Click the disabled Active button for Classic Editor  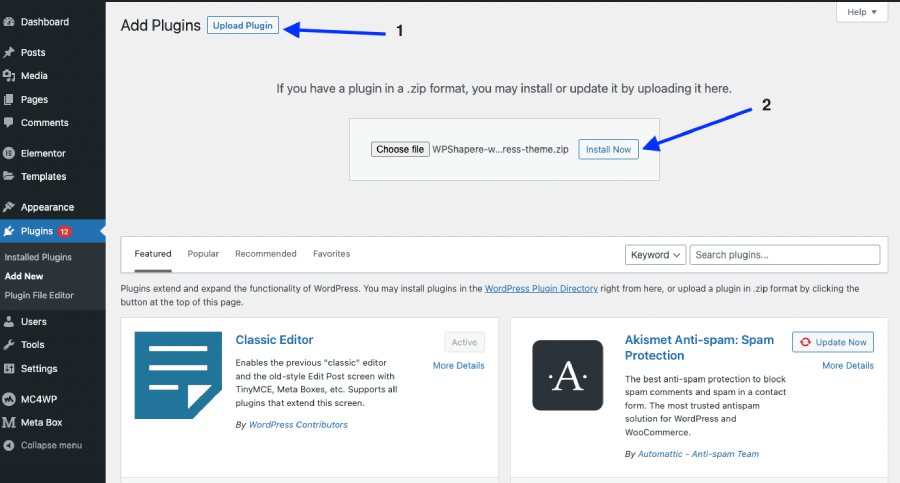click(464, 342)
